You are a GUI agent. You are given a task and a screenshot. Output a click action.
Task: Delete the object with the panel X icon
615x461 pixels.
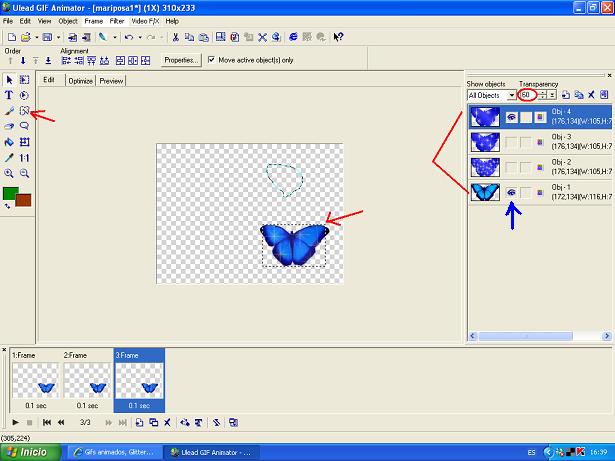pos(591,95)
